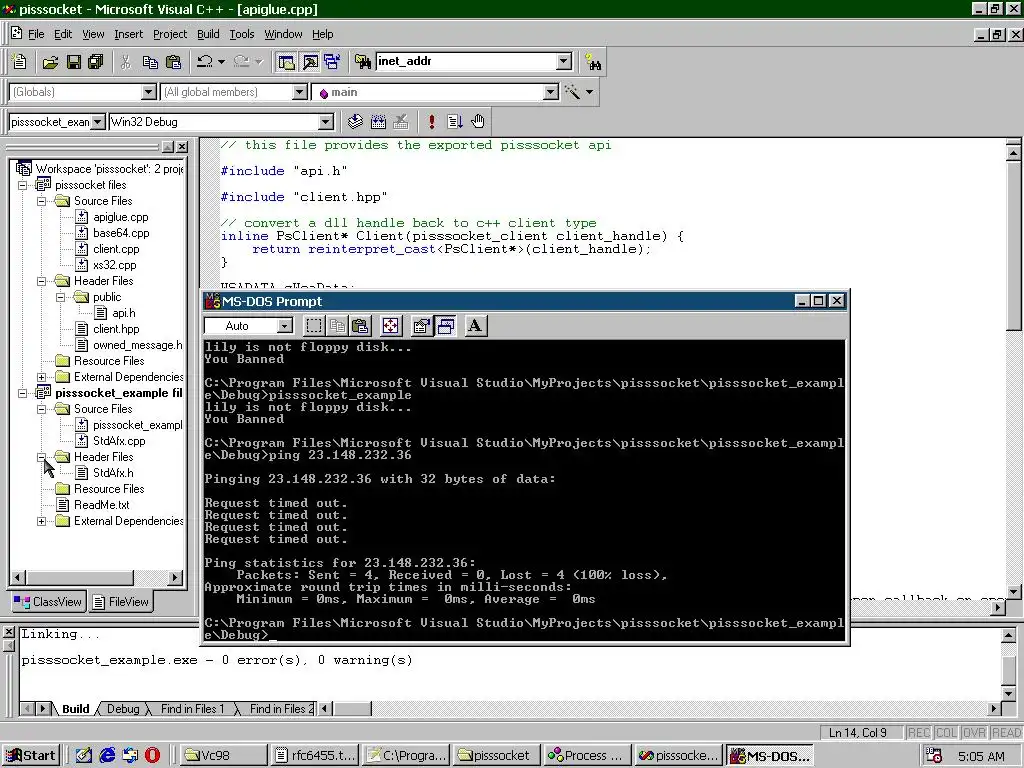Switch to the Debug output tab

pos(123,709)
